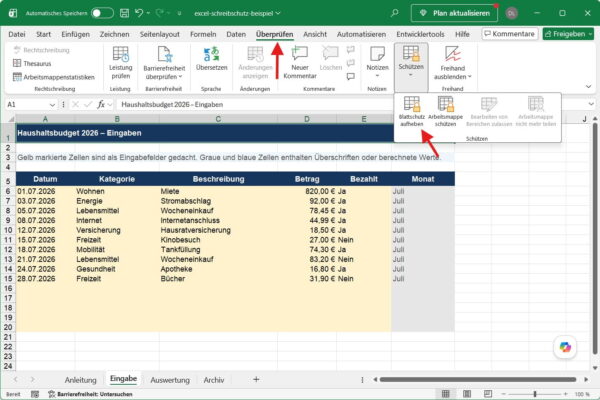The height and width of the screenshot is (400, 600).
Task: Click the macro record status bar icon
Action: 35,394
